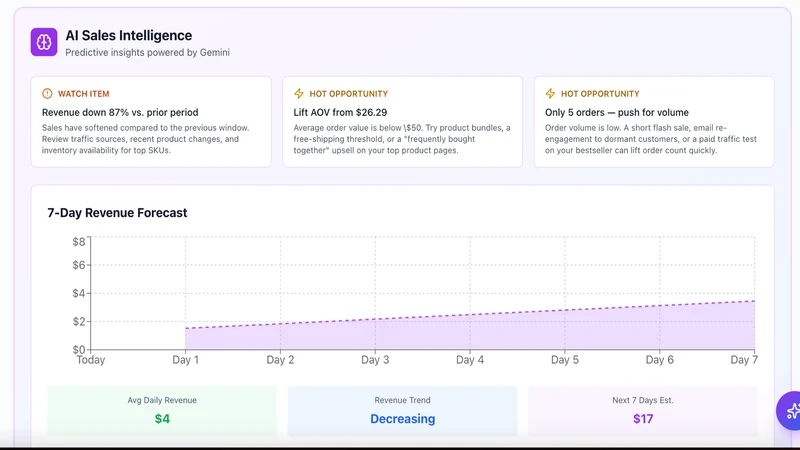Click lightning icon beside Lift AOV opportunity
This screenshot has height=450, width=800.
(x=298, y=93)
